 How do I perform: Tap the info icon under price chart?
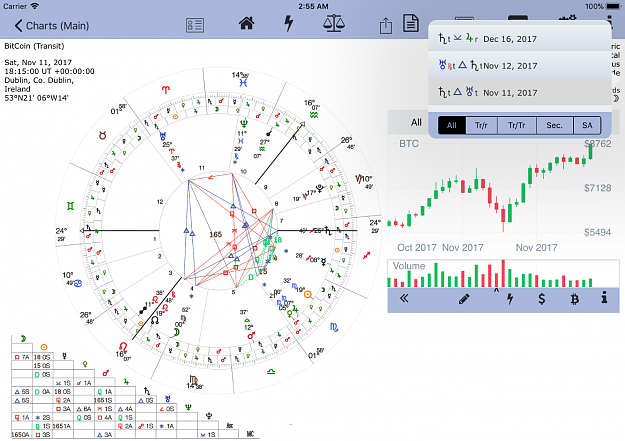(x=604, y=297)
